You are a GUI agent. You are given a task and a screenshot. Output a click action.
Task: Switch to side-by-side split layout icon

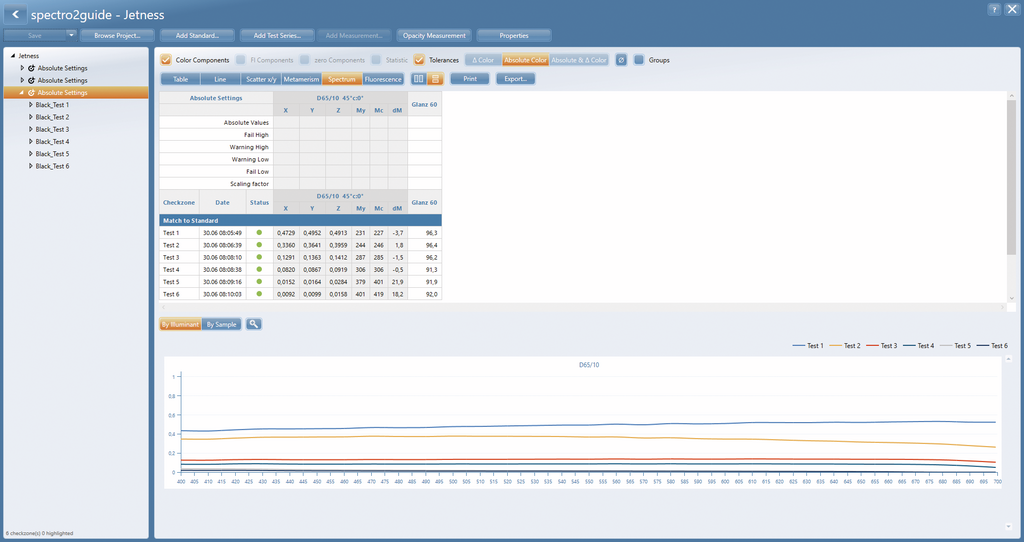point(419,79)
